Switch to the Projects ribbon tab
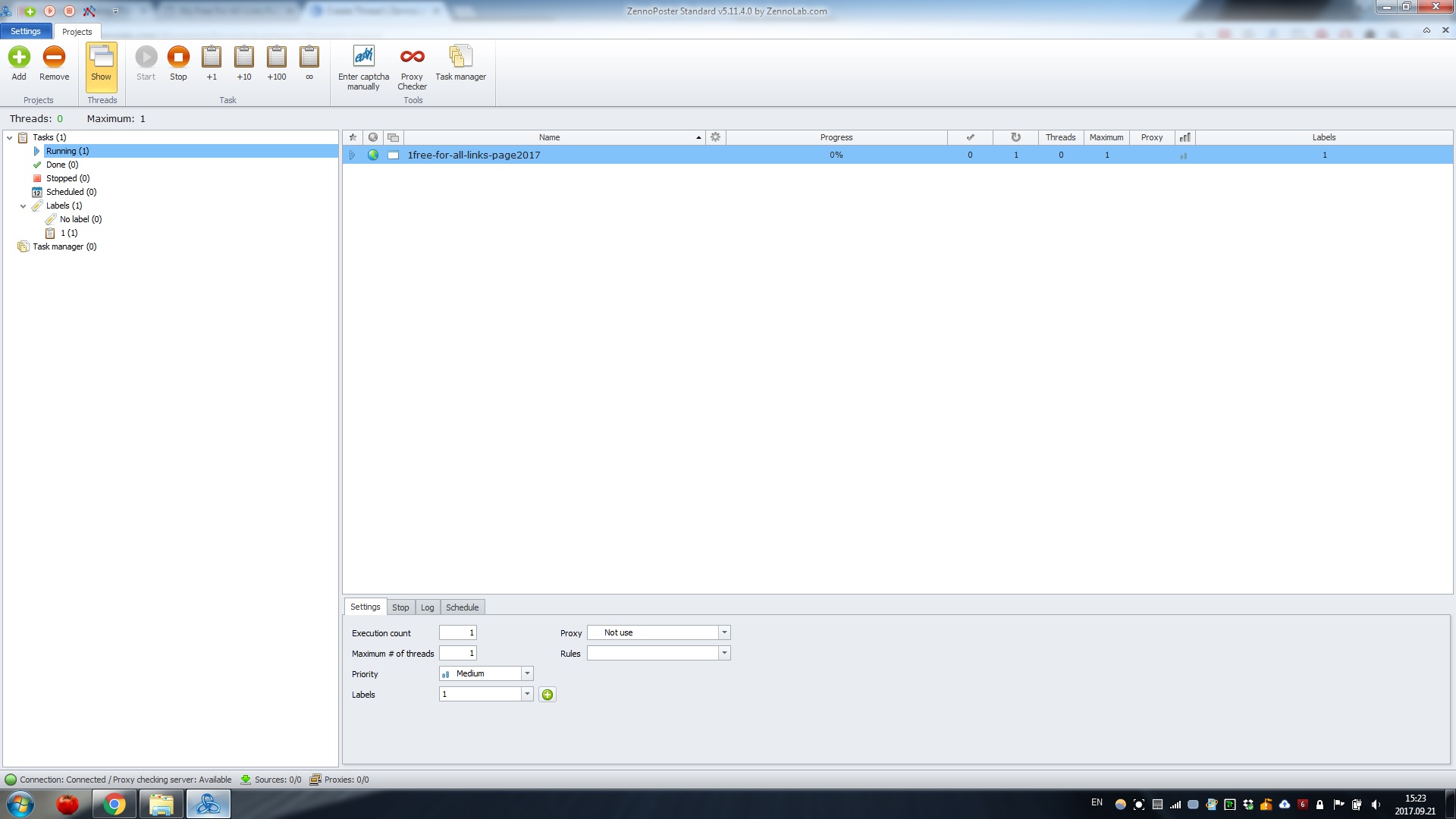This screenshot has height=819, width=1456. (77, 31)
